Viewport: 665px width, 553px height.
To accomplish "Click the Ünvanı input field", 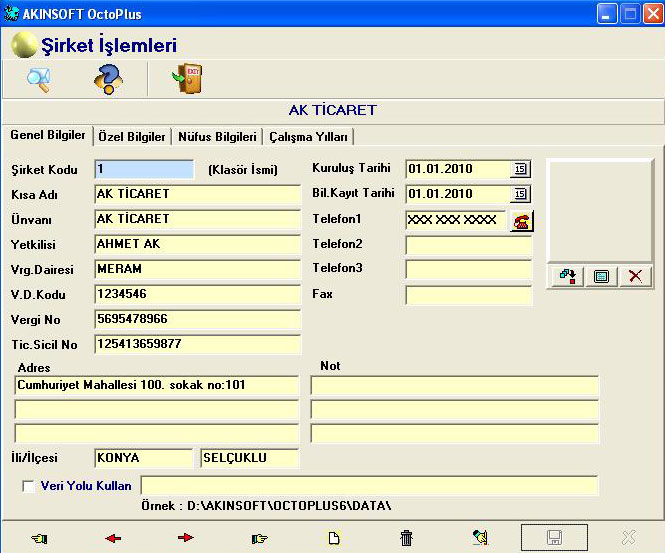I will click(x=198, y=219).
